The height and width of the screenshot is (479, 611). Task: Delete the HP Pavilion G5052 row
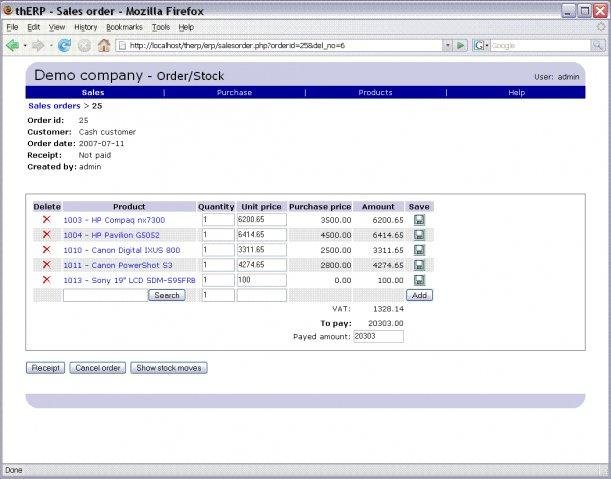click(x=46, y=234)
